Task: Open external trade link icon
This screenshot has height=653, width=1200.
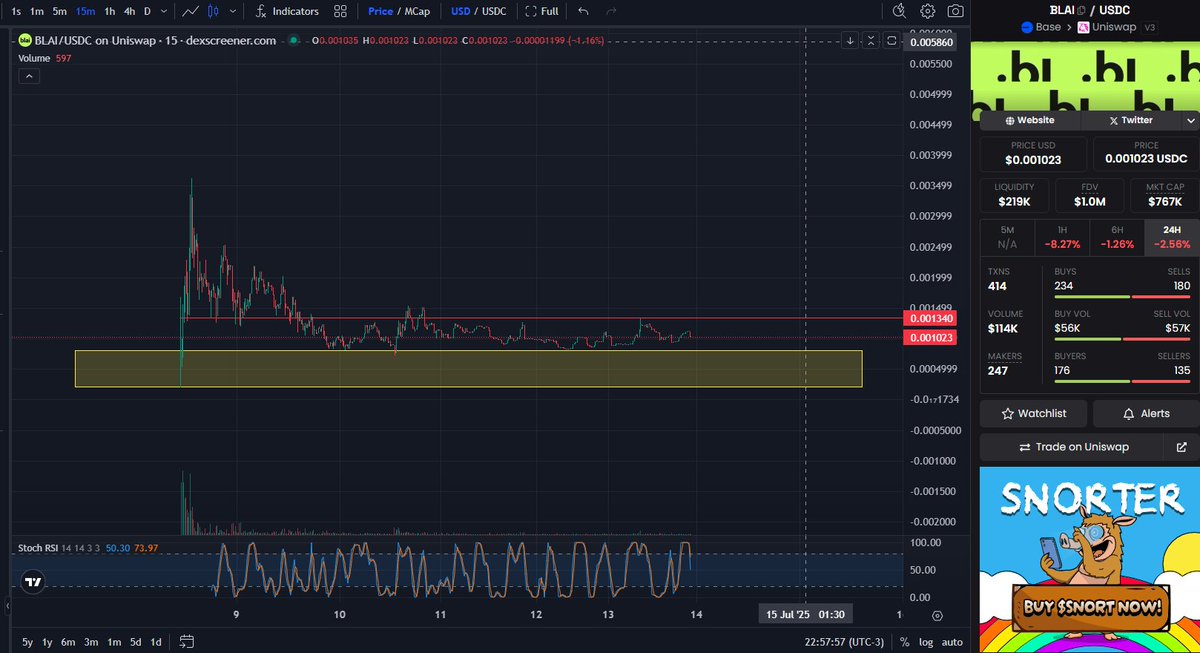Action: point(1181,447)
